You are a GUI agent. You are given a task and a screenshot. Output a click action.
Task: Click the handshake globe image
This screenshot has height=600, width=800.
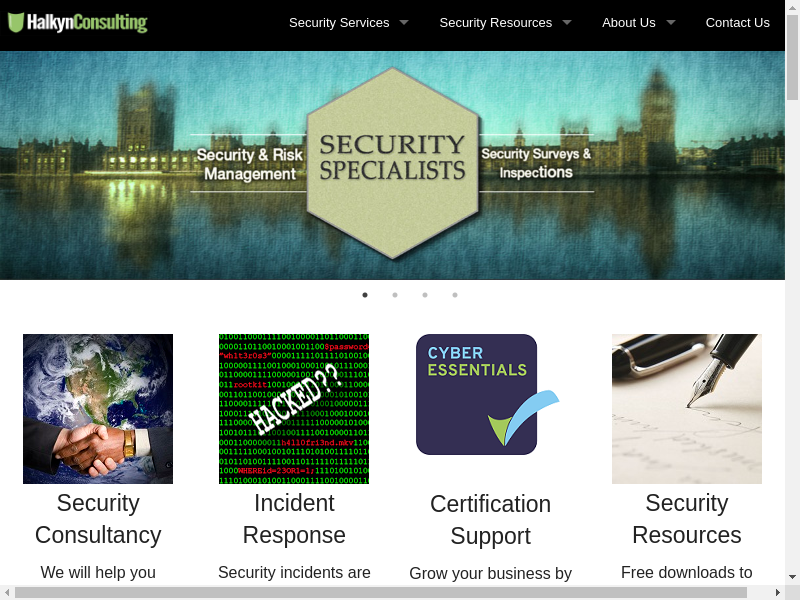[x=98, y=409]
